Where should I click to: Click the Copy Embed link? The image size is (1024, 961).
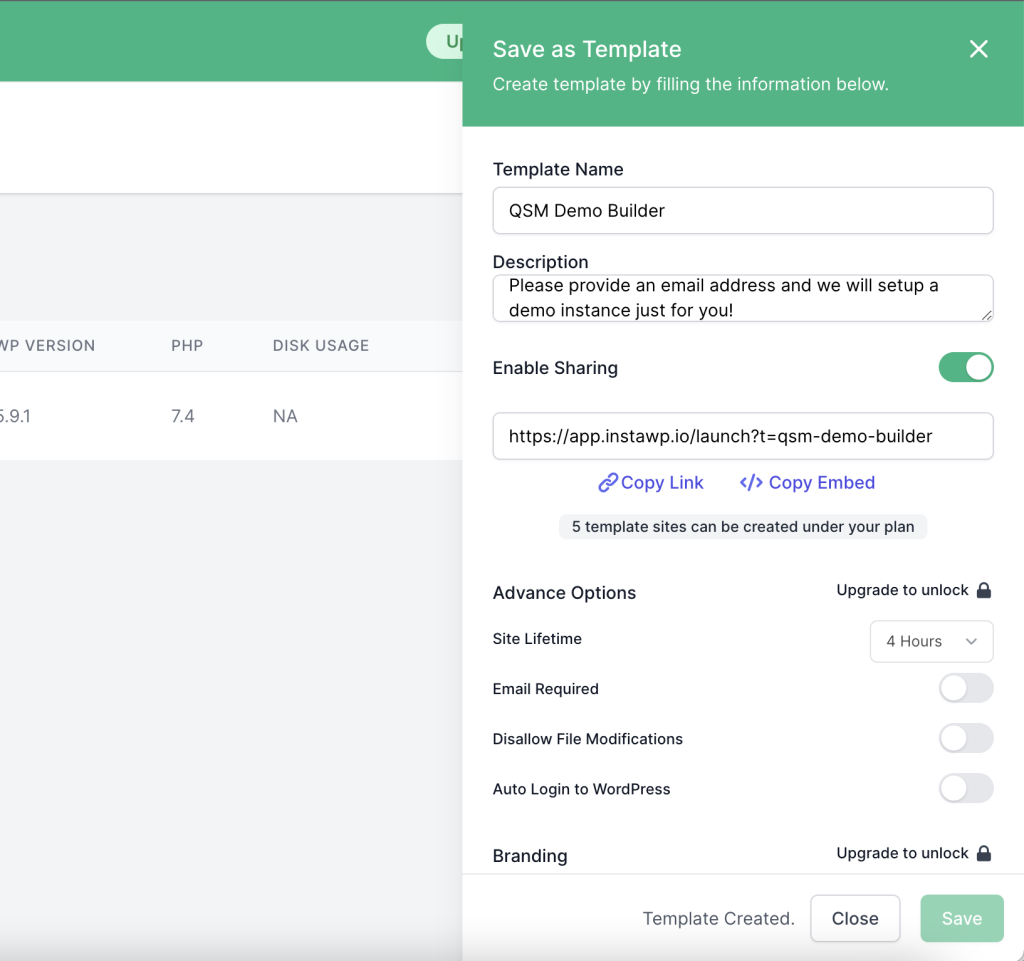pos(807,482)
